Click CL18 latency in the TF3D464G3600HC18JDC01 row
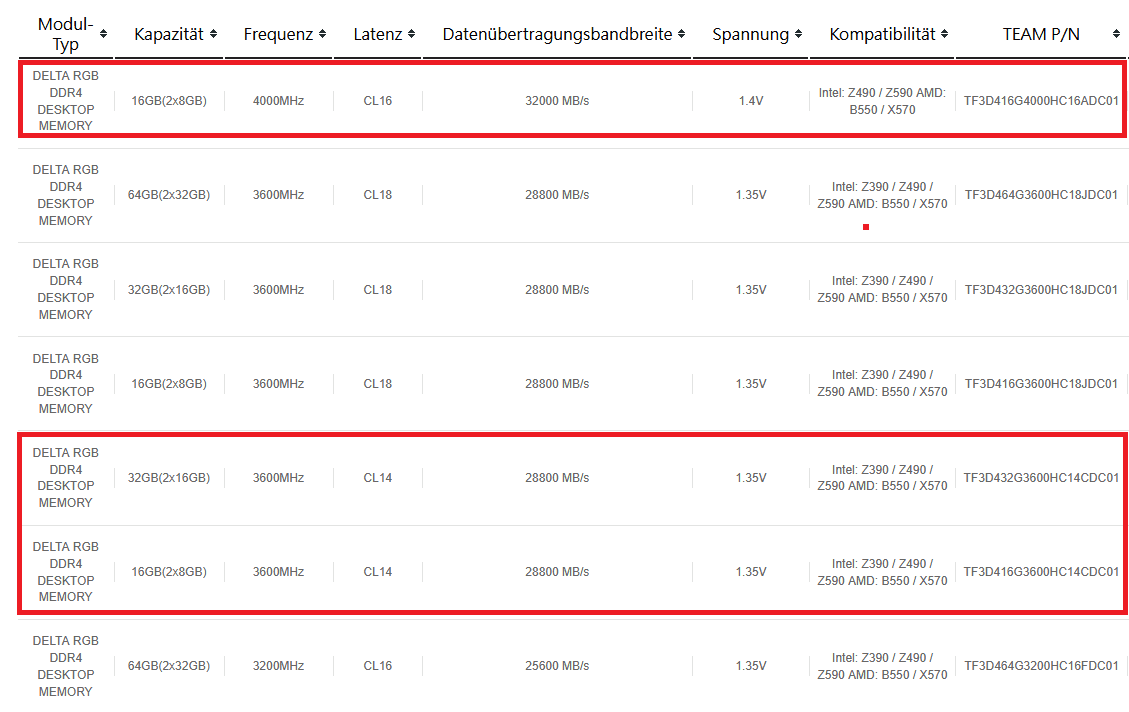The image size is (1129, 712). click(x=377, y=195)
